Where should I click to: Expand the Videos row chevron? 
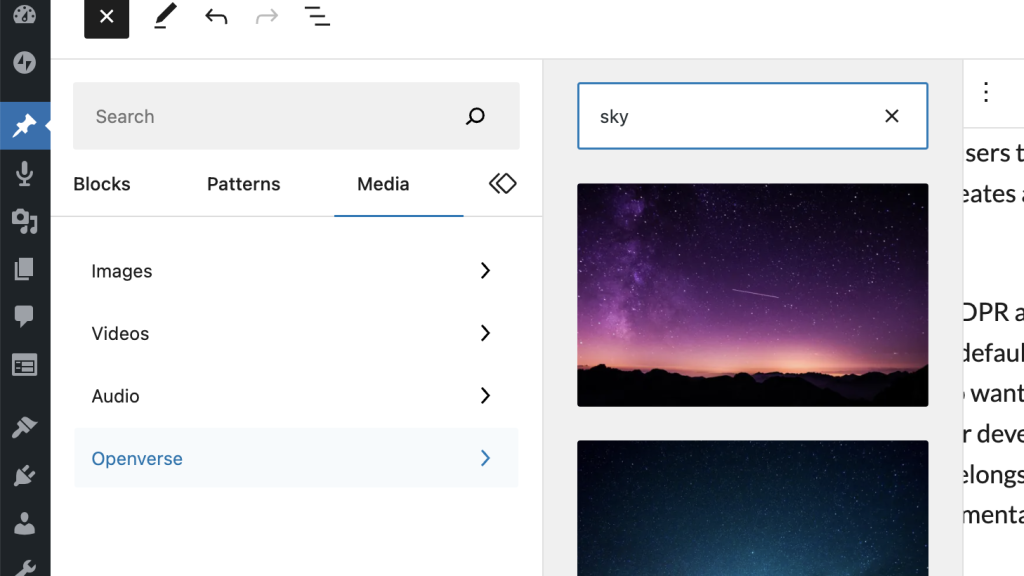(485, 333)
